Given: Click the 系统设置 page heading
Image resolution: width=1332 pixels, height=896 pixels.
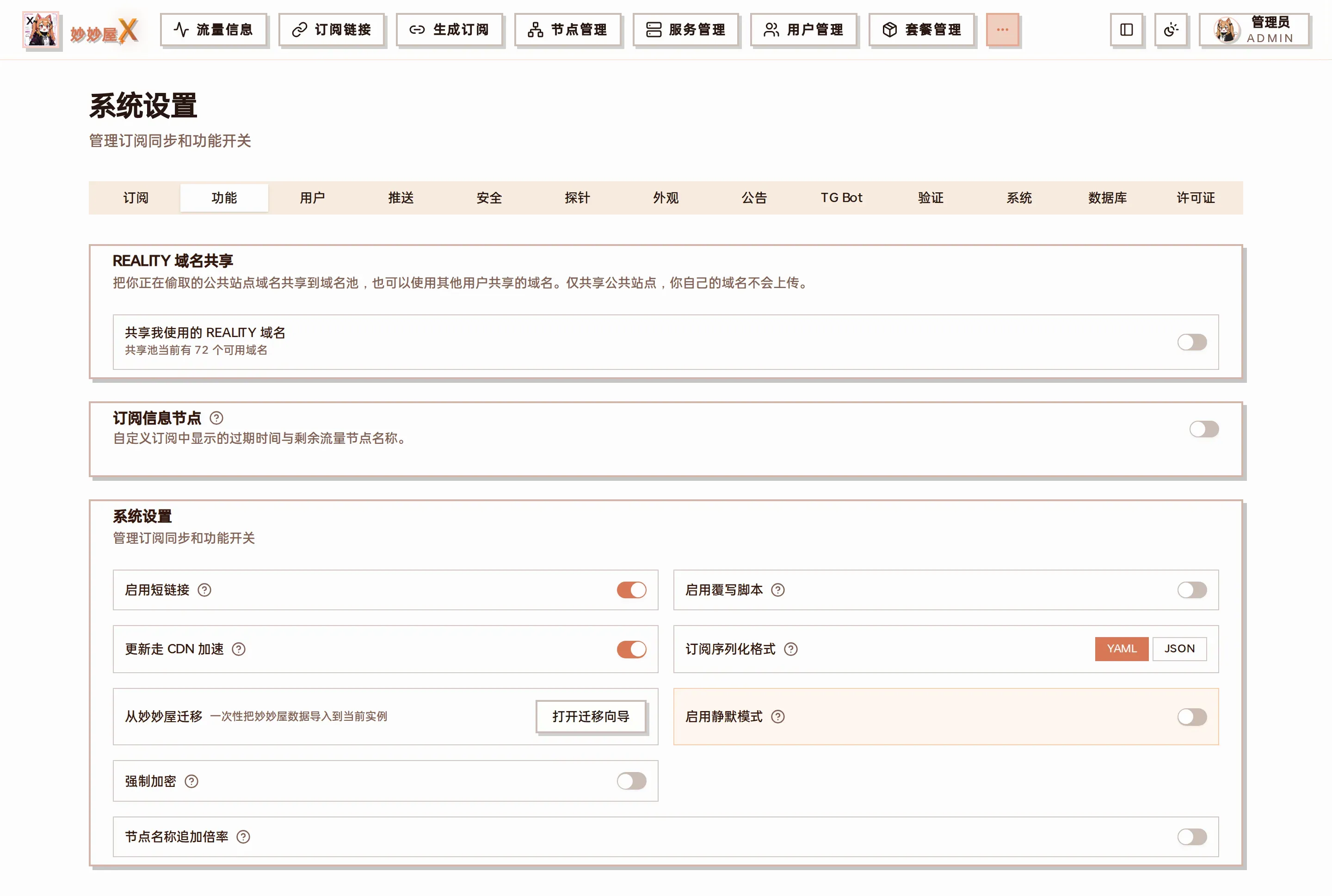Looking at the screenshot, I should [143, 106].
